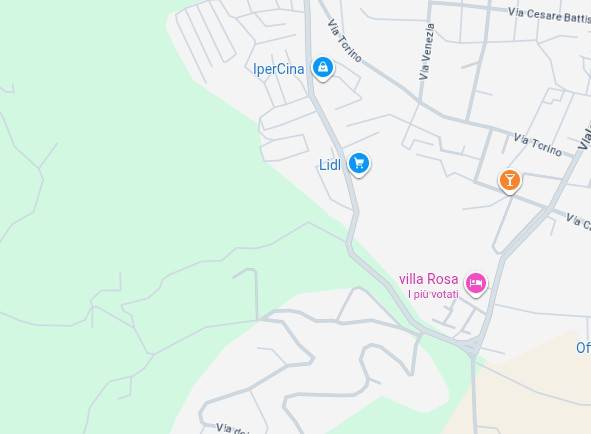Click the partial blue "Of" place label
Screen dimensions: 591x434
click(x=583, y=347)
